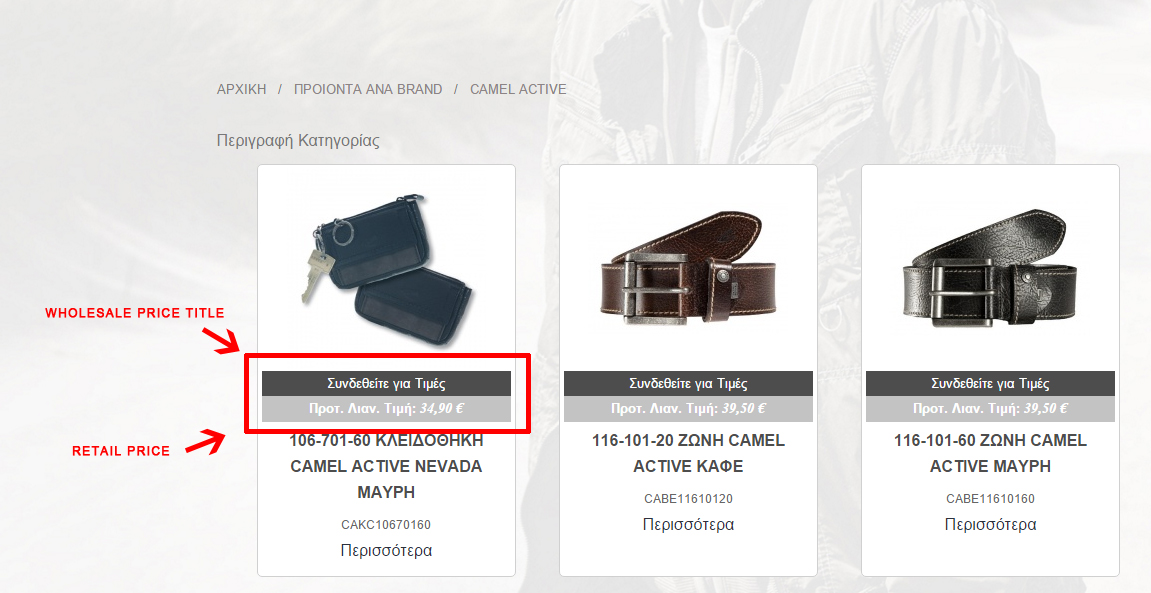The height and width of the screenshot is (593, 1151).
Task: Click Συνδεθείτε για Τιμές on brown belt card
Action: 689,383
